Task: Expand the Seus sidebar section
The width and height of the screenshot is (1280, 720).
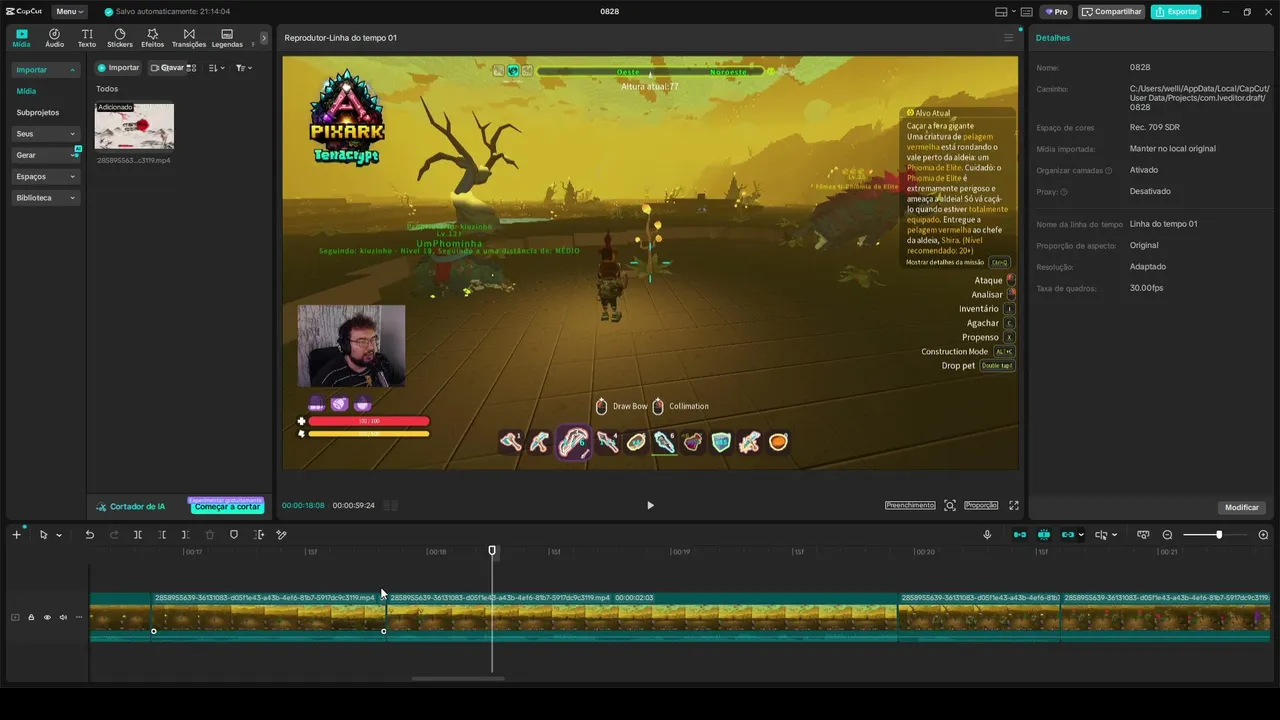Action: point(46,134)
